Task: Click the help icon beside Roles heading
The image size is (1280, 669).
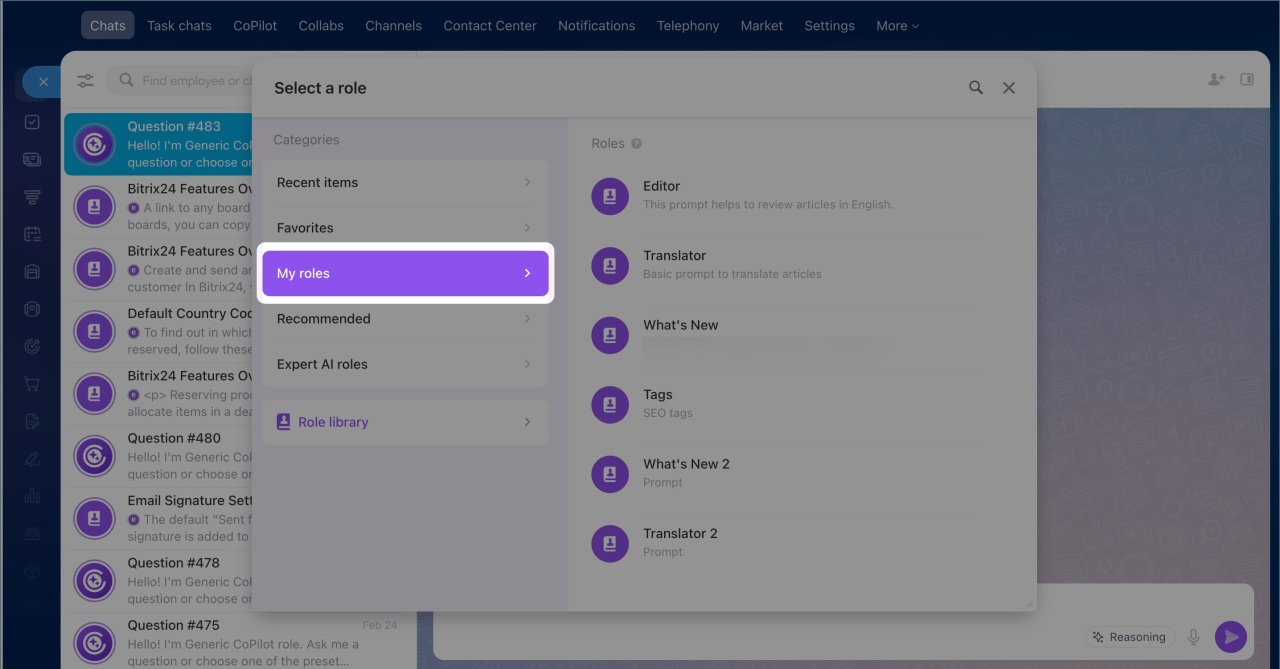Action: click(x=636, y=144)
